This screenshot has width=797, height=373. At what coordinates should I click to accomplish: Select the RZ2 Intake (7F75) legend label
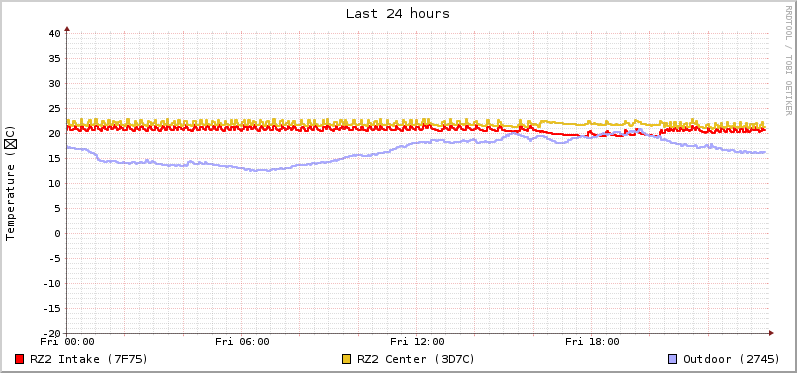[x=89, y=359]
